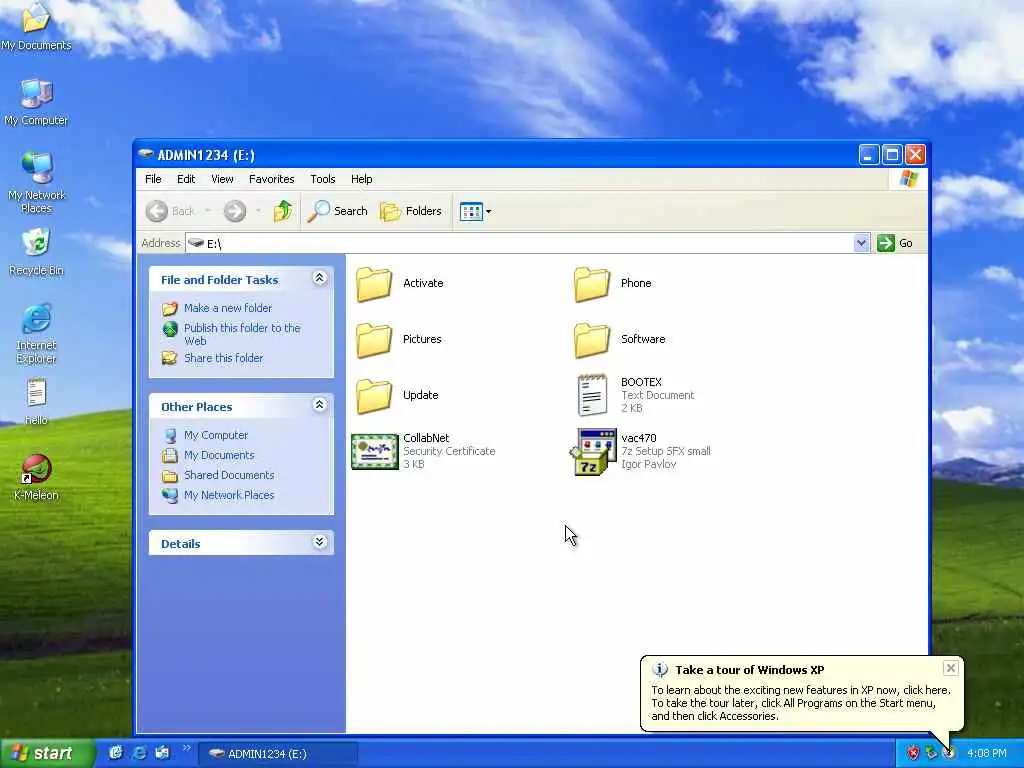Open the Start menu
The height and width of the screenshot is (768, 1024).
[47, 754]
